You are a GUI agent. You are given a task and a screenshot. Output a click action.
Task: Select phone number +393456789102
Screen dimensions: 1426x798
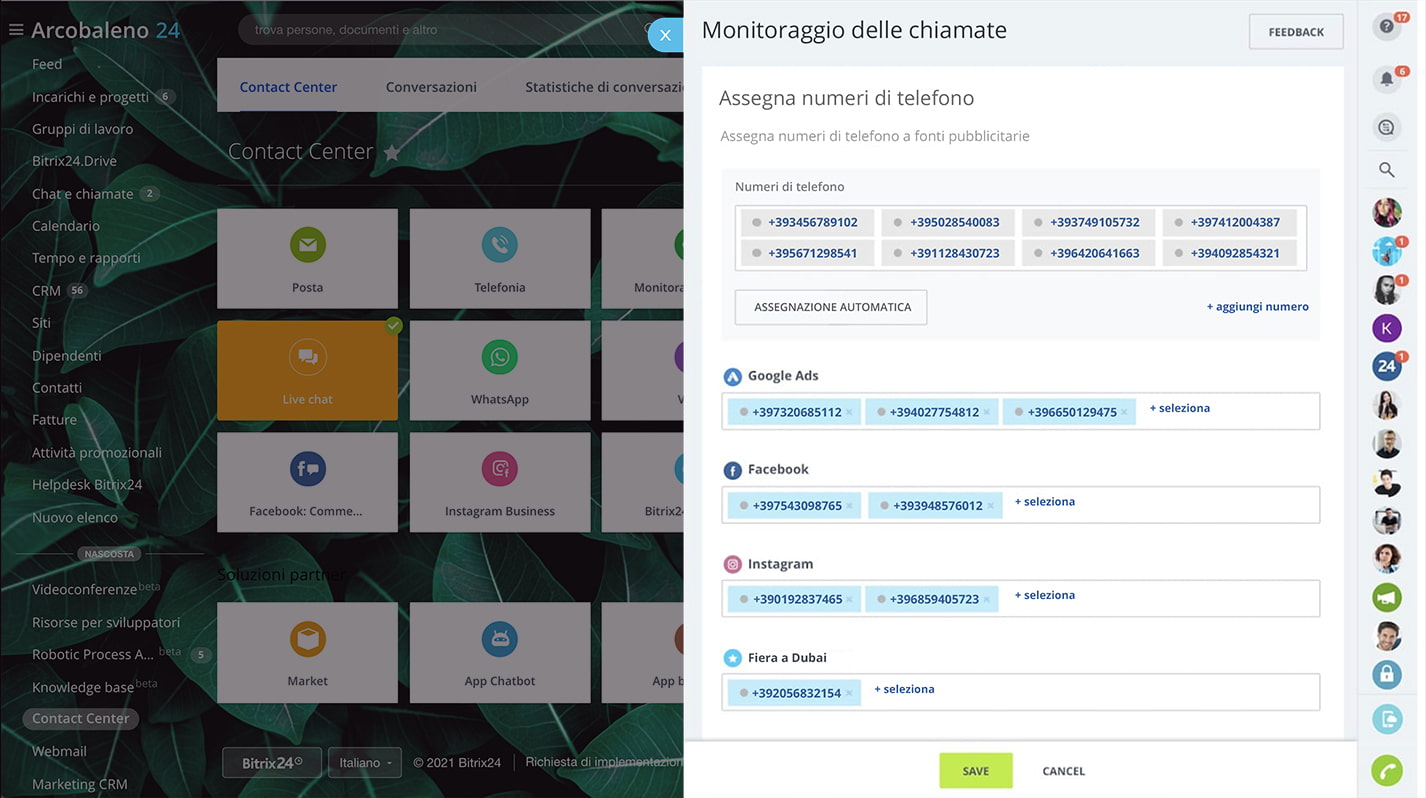tap(807, 223)
